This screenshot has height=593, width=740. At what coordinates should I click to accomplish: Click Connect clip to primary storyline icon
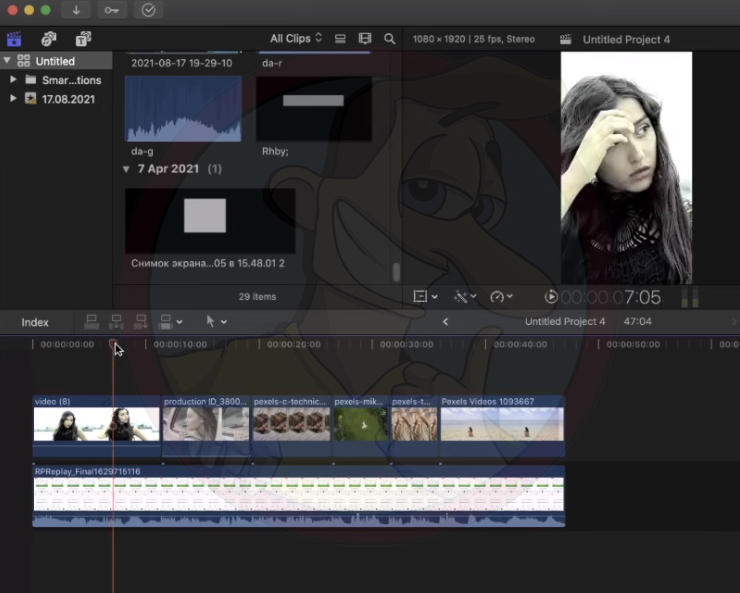pos(92,322)
